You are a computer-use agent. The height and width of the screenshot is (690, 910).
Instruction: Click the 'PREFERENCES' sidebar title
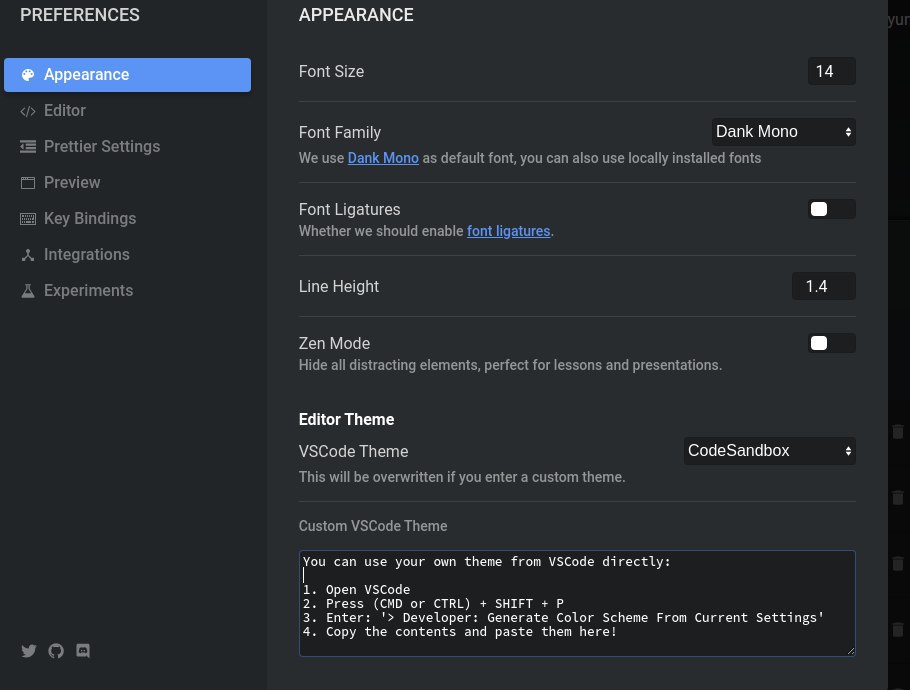(x=80, y=15)
